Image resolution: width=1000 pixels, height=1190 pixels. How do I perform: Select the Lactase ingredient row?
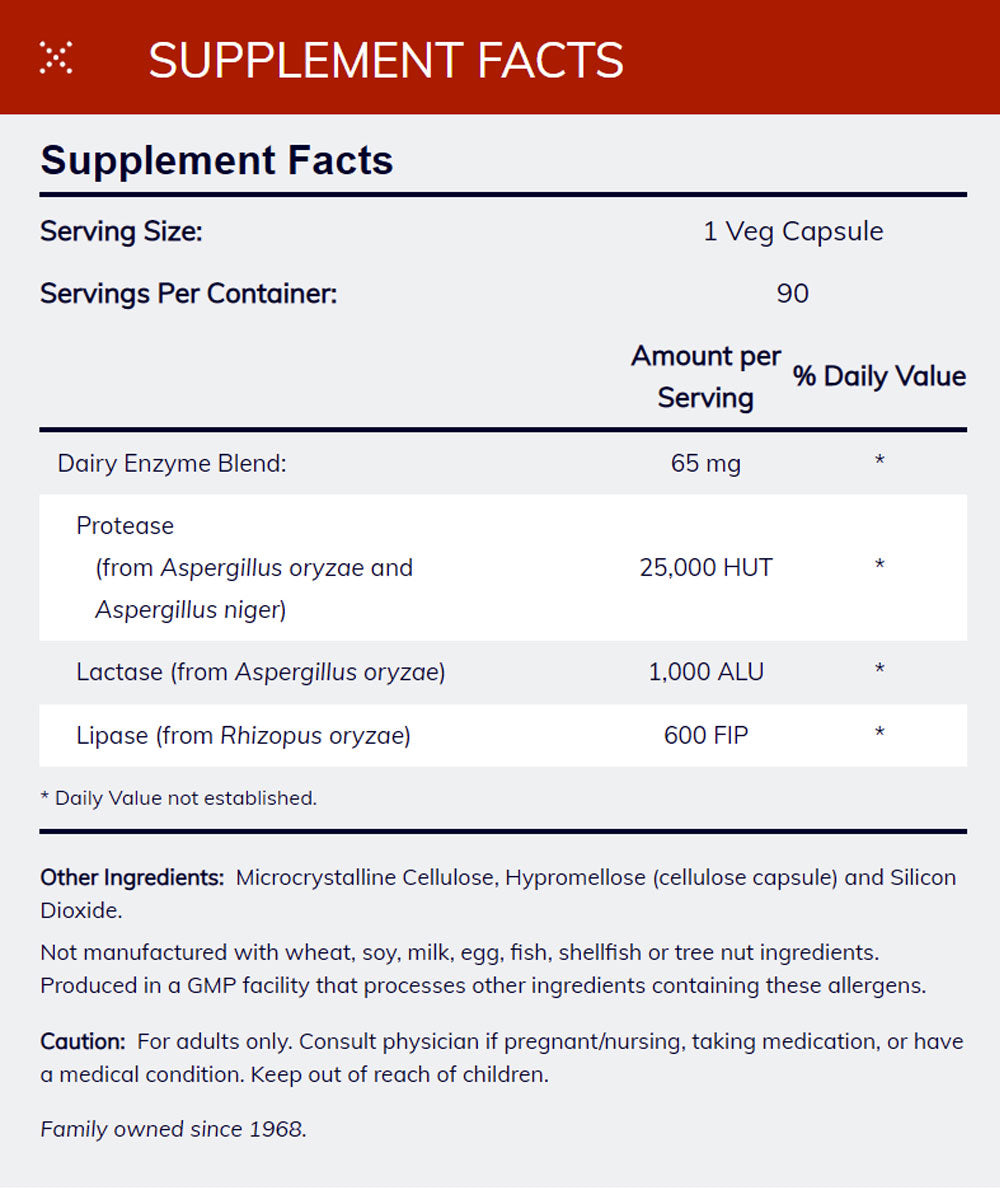[260, 672]
